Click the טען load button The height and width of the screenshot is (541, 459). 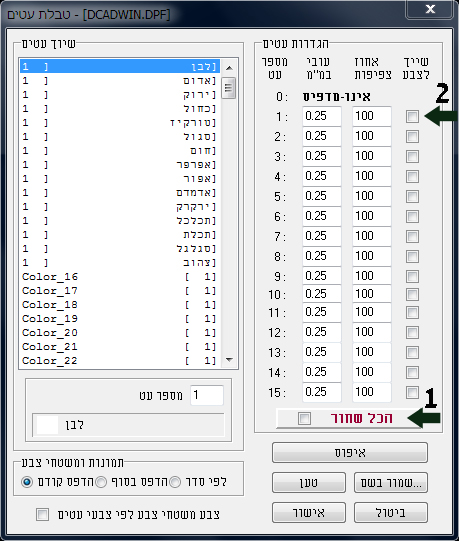(x=309, y=482)
